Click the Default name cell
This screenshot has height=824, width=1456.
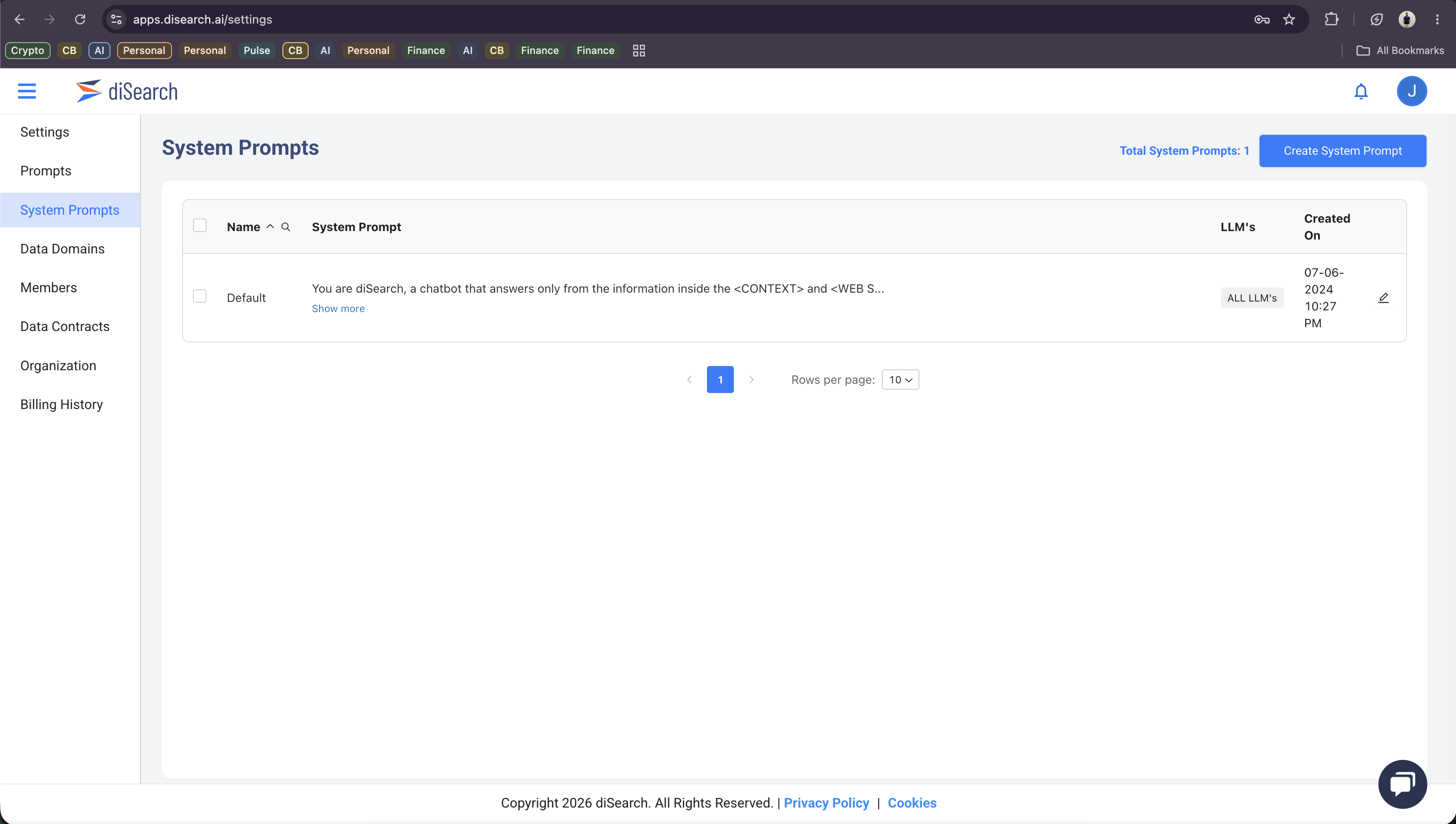246,298
